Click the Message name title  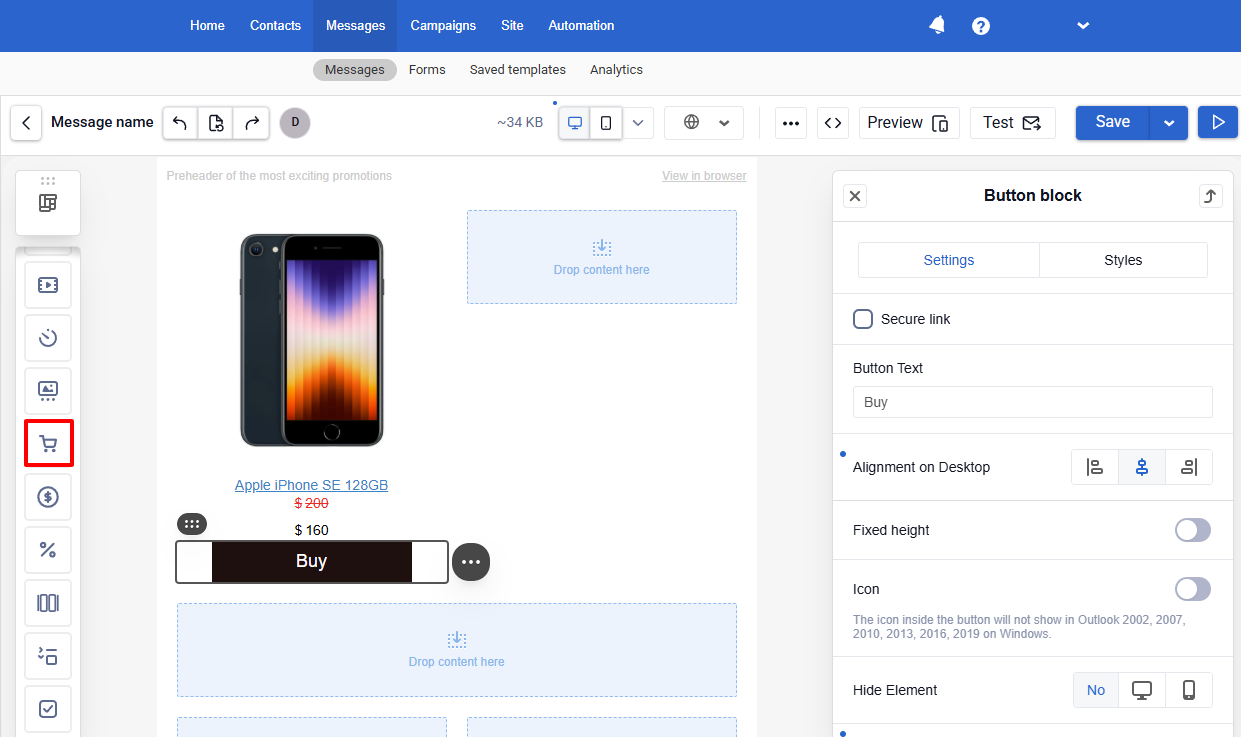[102, 122]
